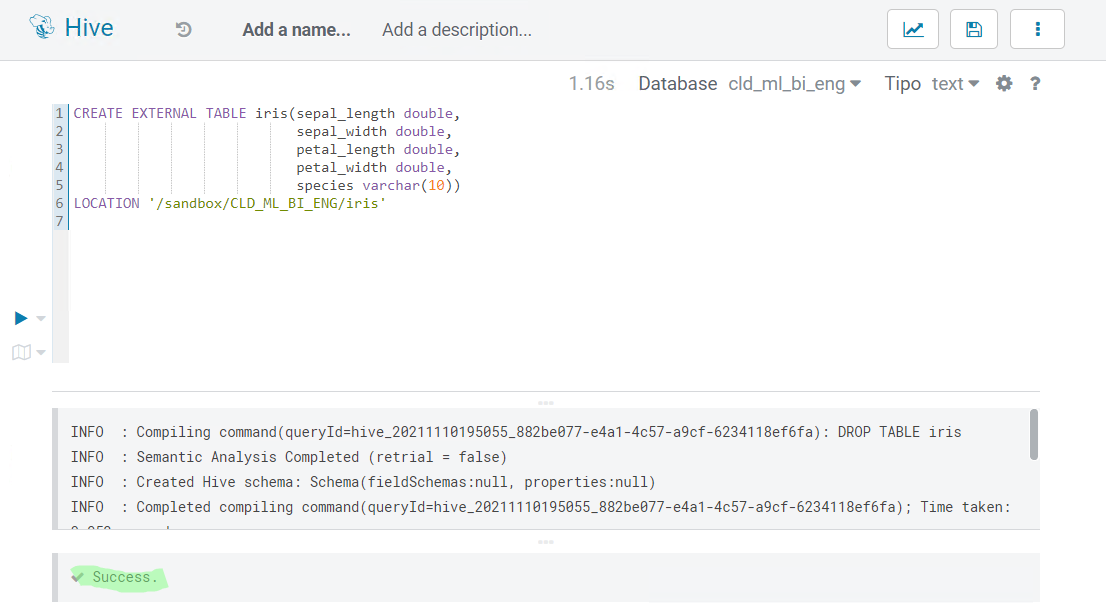Open the chart visualization icon

pyautogui.click(x=912, y=29)
